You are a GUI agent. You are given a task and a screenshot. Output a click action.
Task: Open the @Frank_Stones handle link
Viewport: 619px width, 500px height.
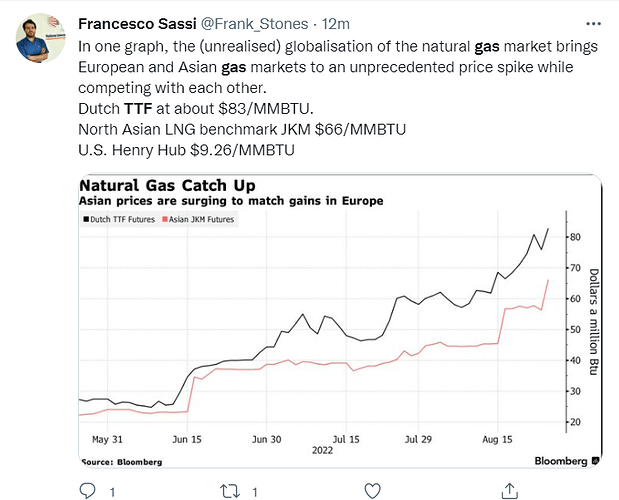coord(254,24)
